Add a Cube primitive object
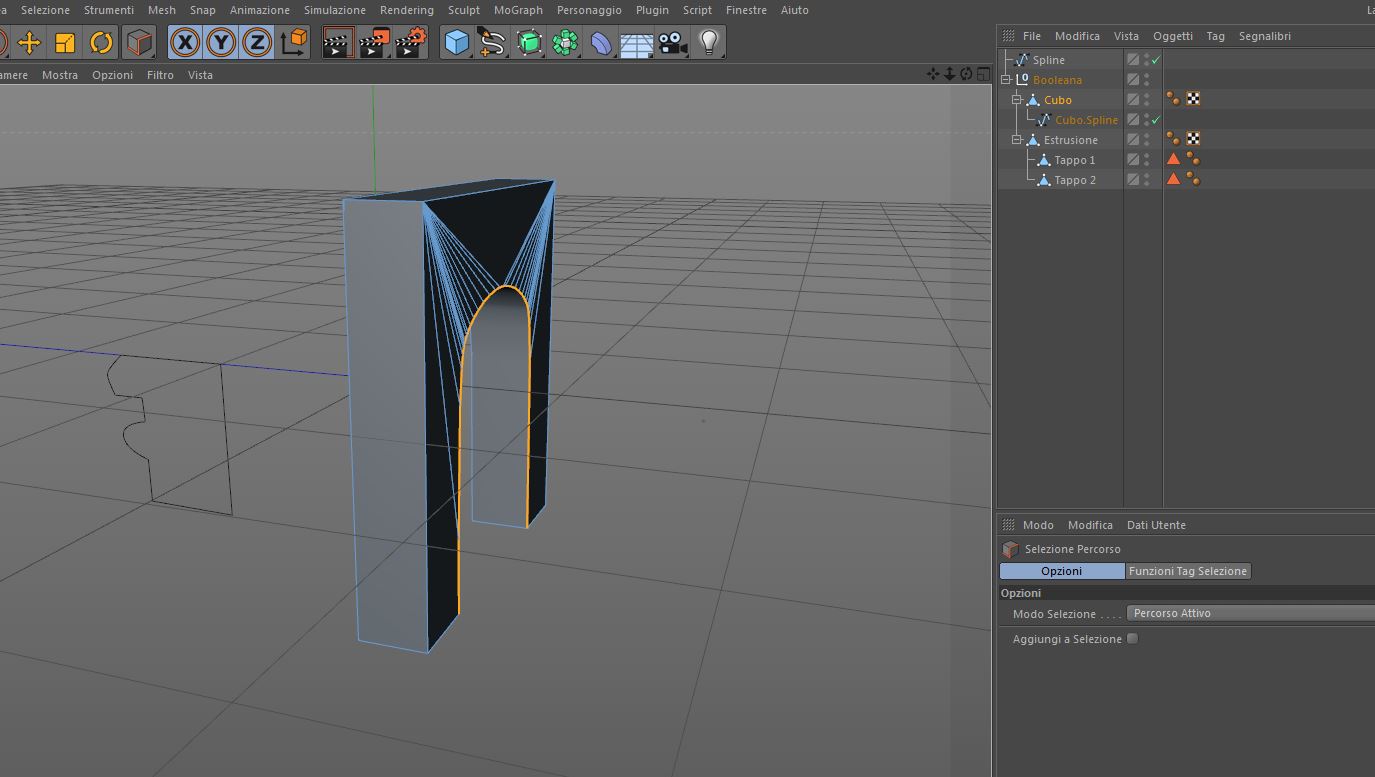This screenshot has width=1375, height=777. [457, 42]
